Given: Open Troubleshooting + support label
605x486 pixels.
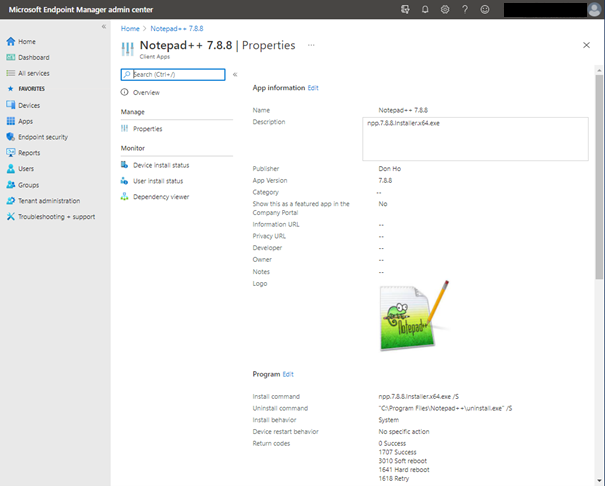Looking at the screenshot, I should [57, 217].
